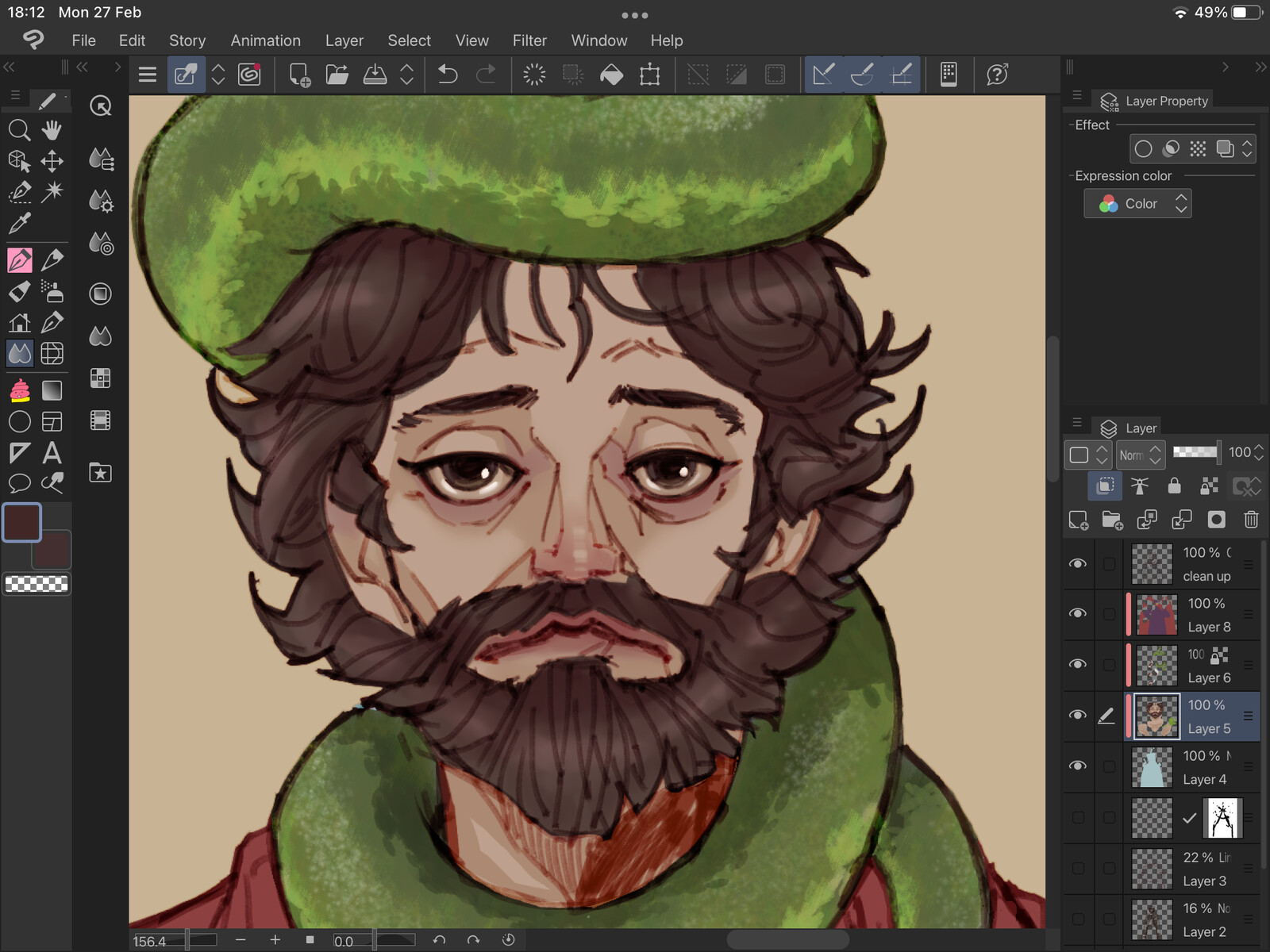Delete layer with trash icon
The image size is (1270, 952).
click(1251, 520)
